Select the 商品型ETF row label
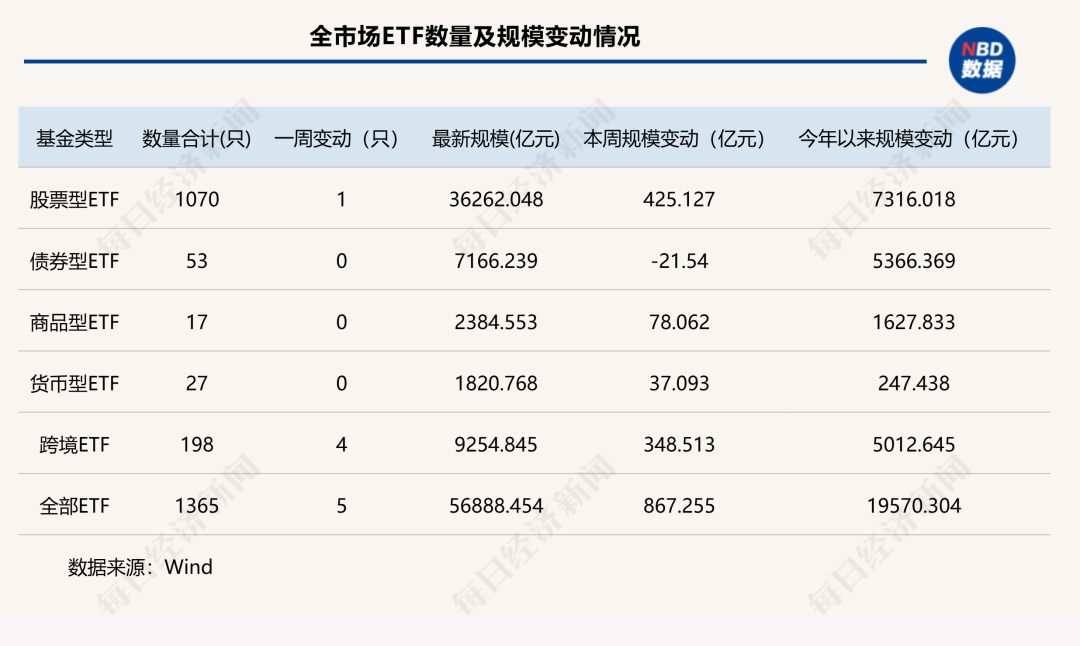Screen dimensions: 1080x646 coord(75,323)
